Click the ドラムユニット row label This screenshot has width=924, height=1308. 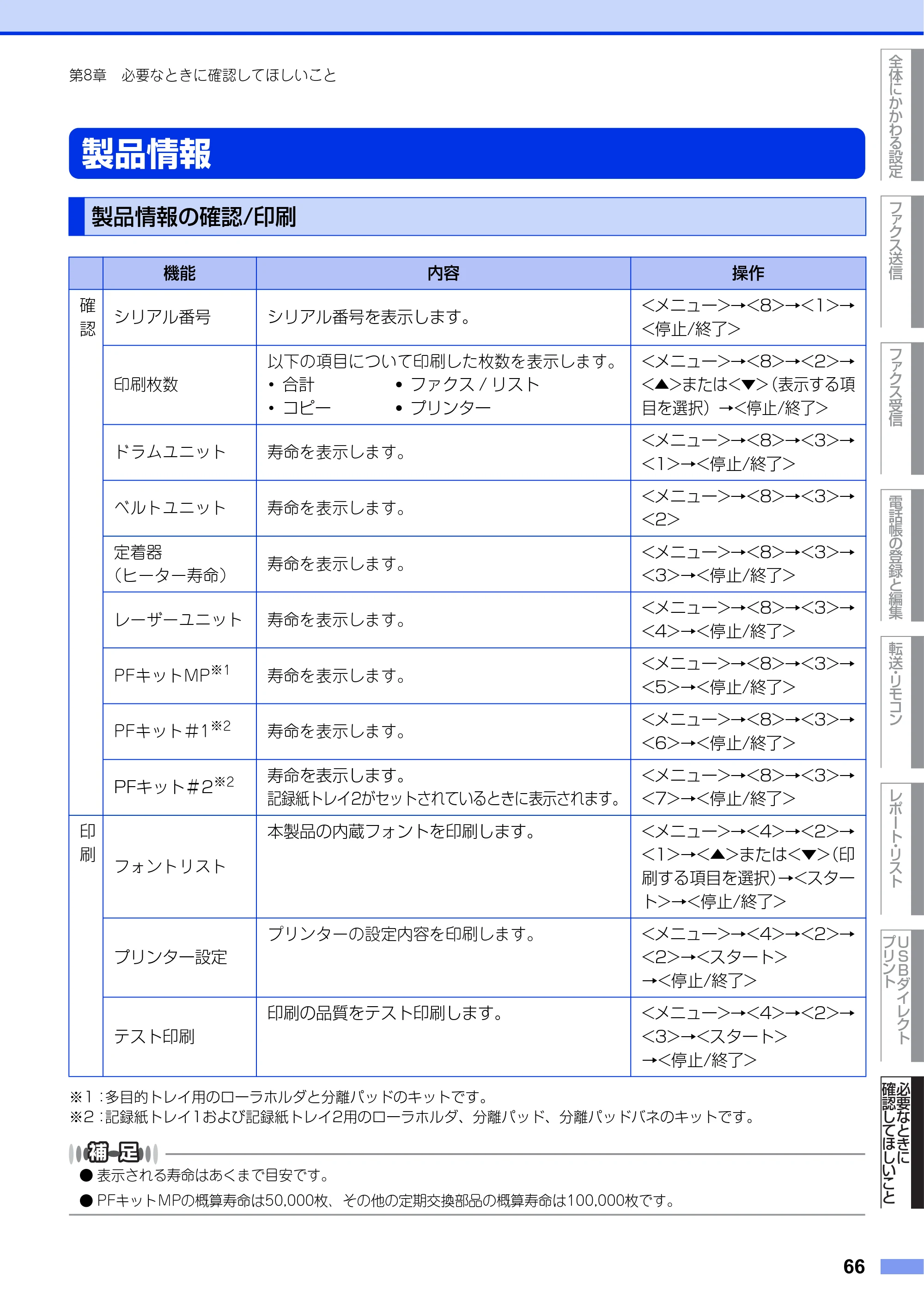coord(170,452)
